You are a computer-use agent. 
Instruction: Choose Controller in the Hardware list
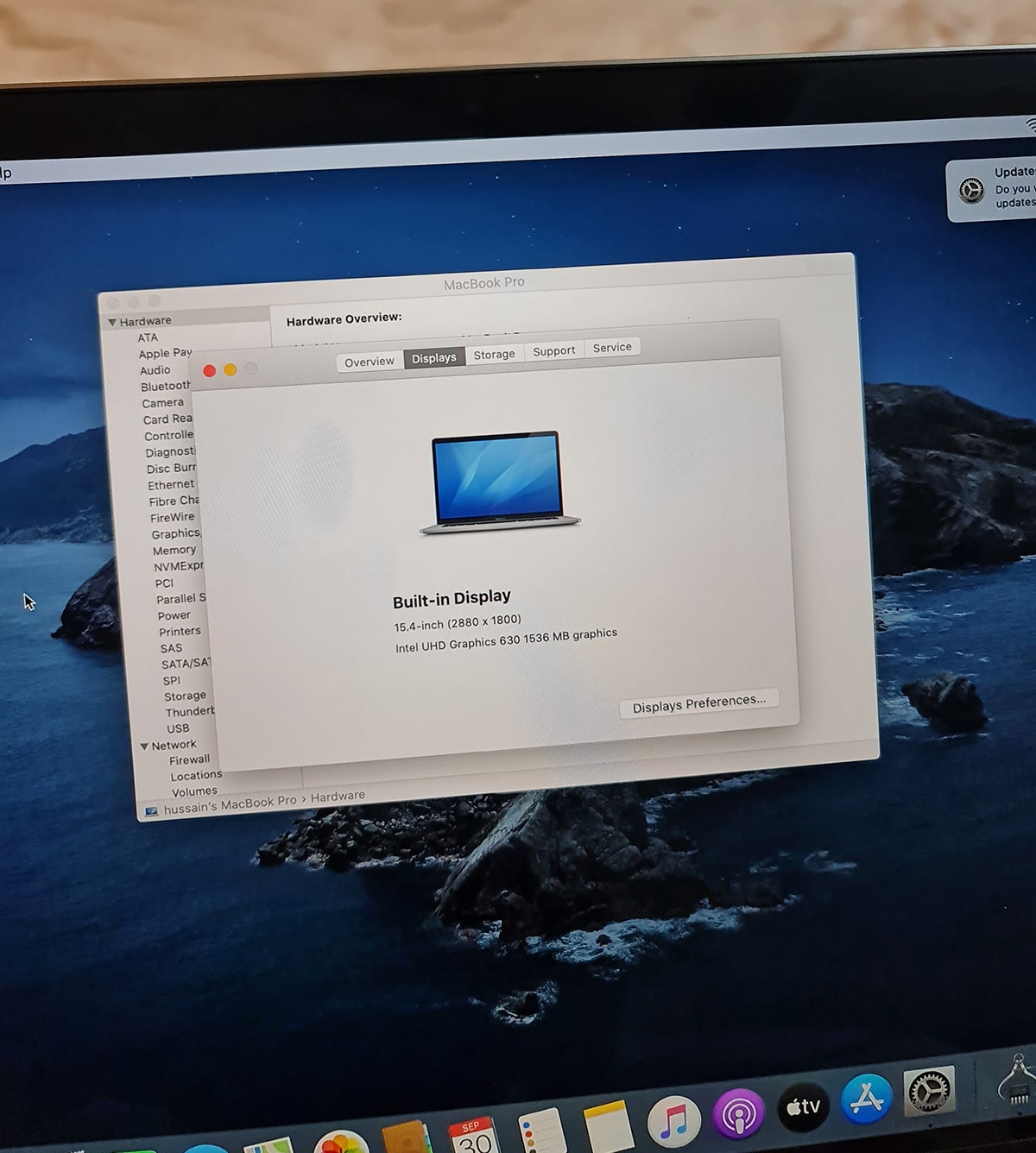[169, 436]
